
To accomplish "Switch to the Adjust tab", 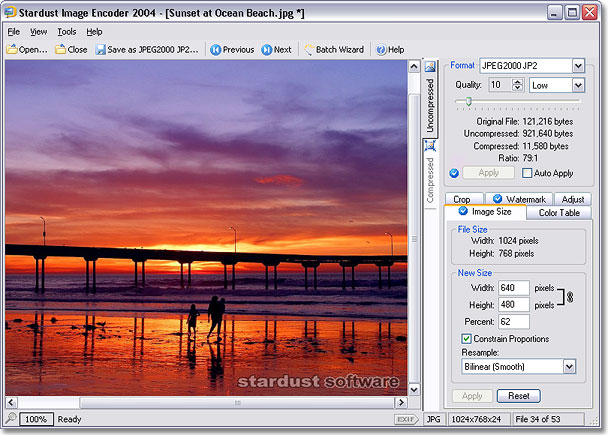I will click(573, 199).
